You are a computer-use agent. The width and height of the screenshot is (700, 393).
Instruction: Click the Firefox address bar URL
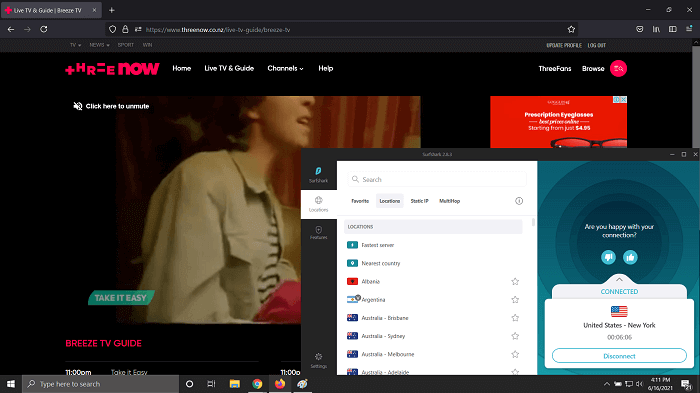click(218, 30)
